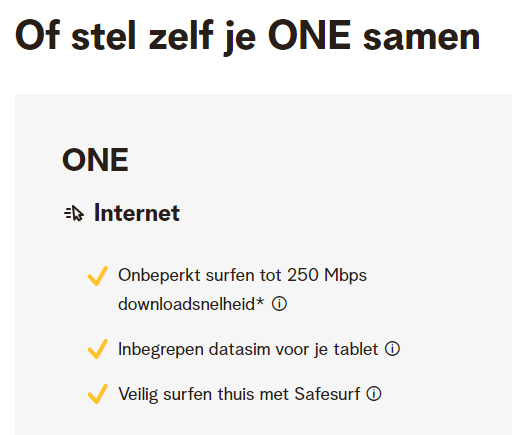Select the Internet section heading
The height and width of the screenshot is (435, 512).
pos(137,213)
